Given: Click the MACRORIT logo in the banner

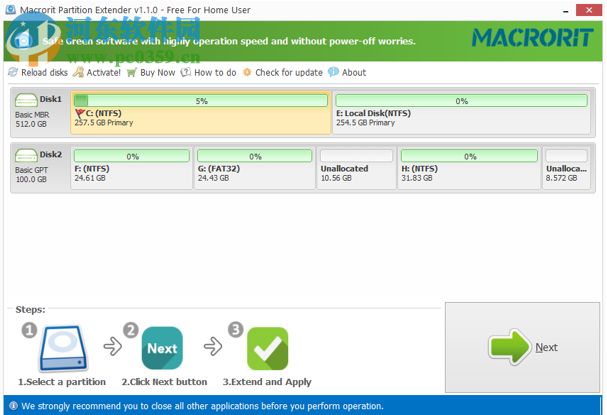Looking at the screenshot, I should point(533,38).
